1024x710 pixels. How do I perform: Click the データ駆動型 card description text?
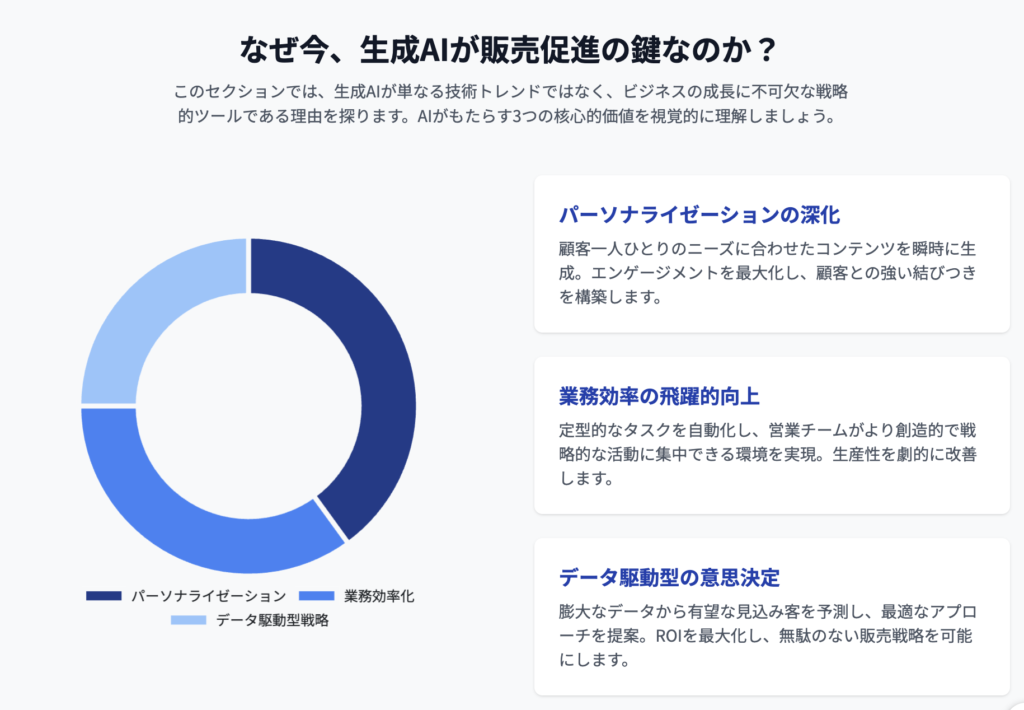767,636
